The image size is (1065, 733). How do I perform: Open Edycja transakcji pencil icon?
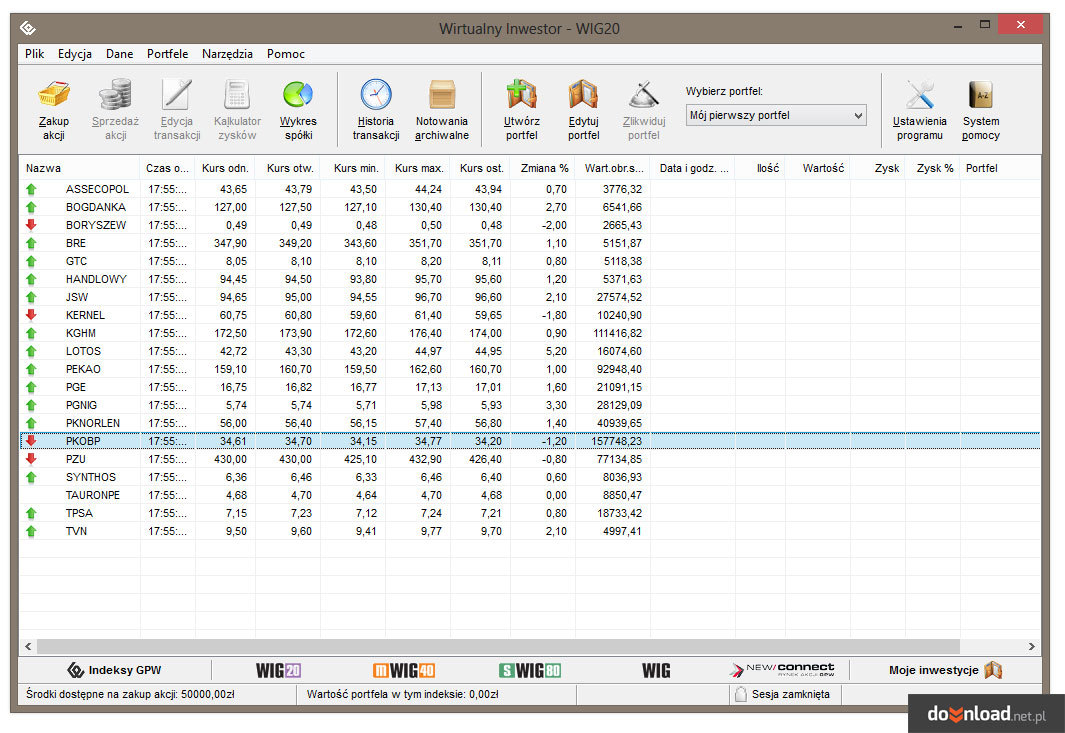(177, 94)
